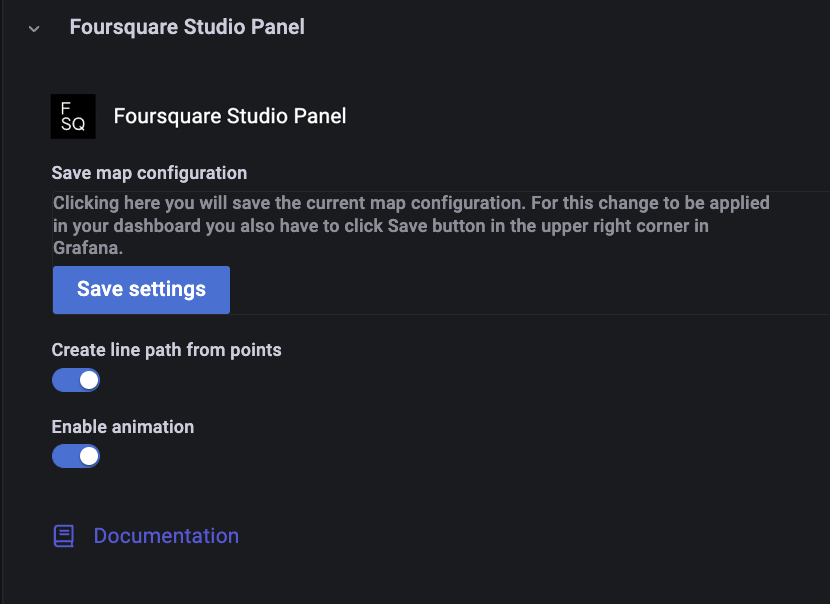Click the Save map configuration label
The image size is (830, 604).
click(x=149, y=173)
